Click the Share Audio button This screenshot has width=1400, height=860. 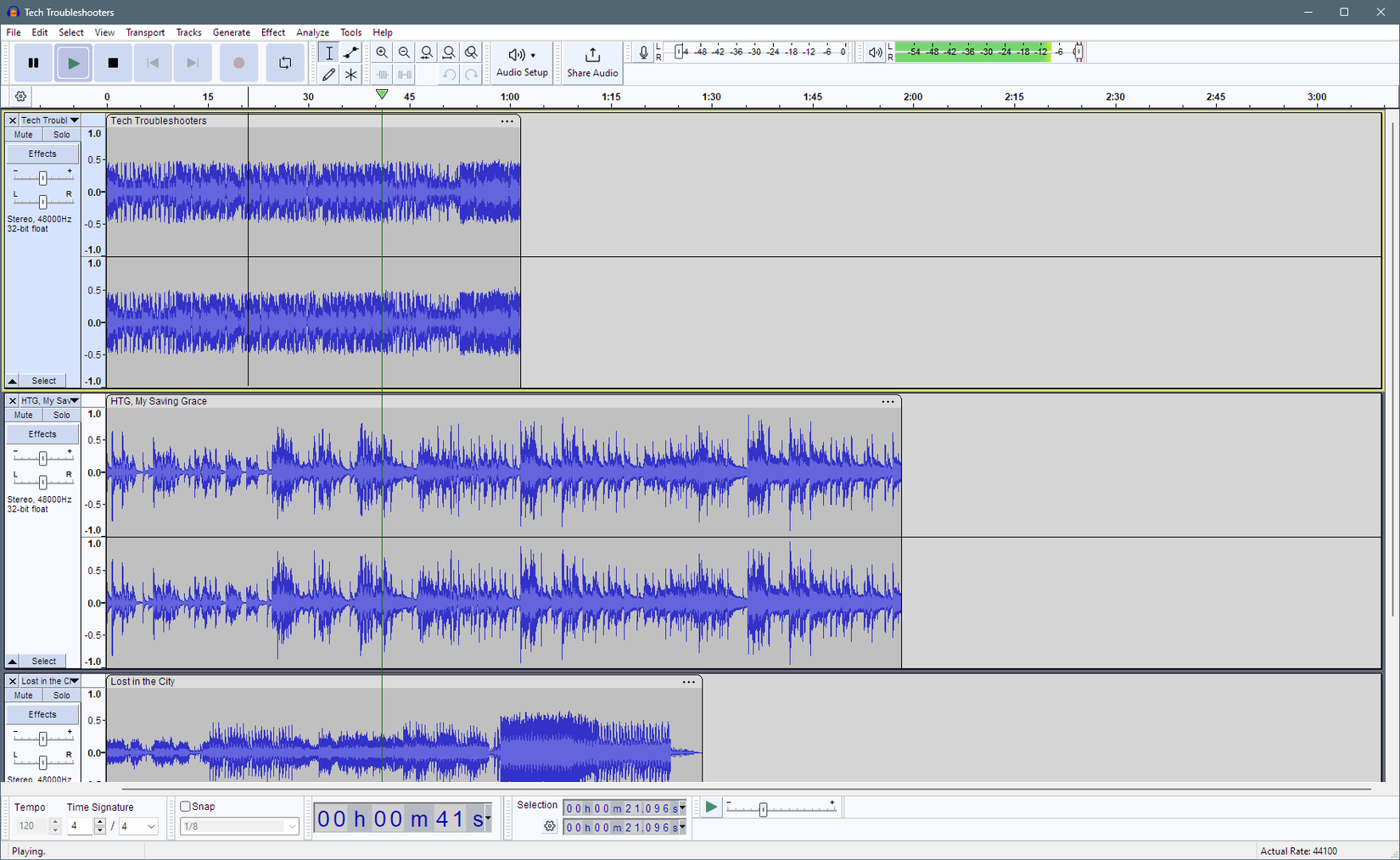592,63
